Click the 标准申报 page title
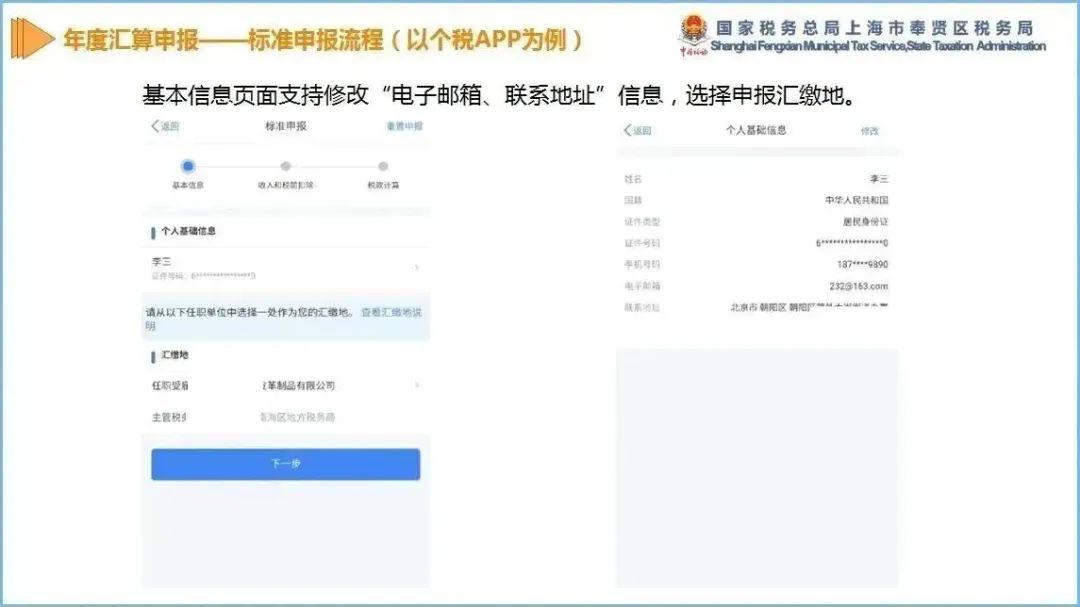Screen dimensions: 1080x607 click(286, 126)
